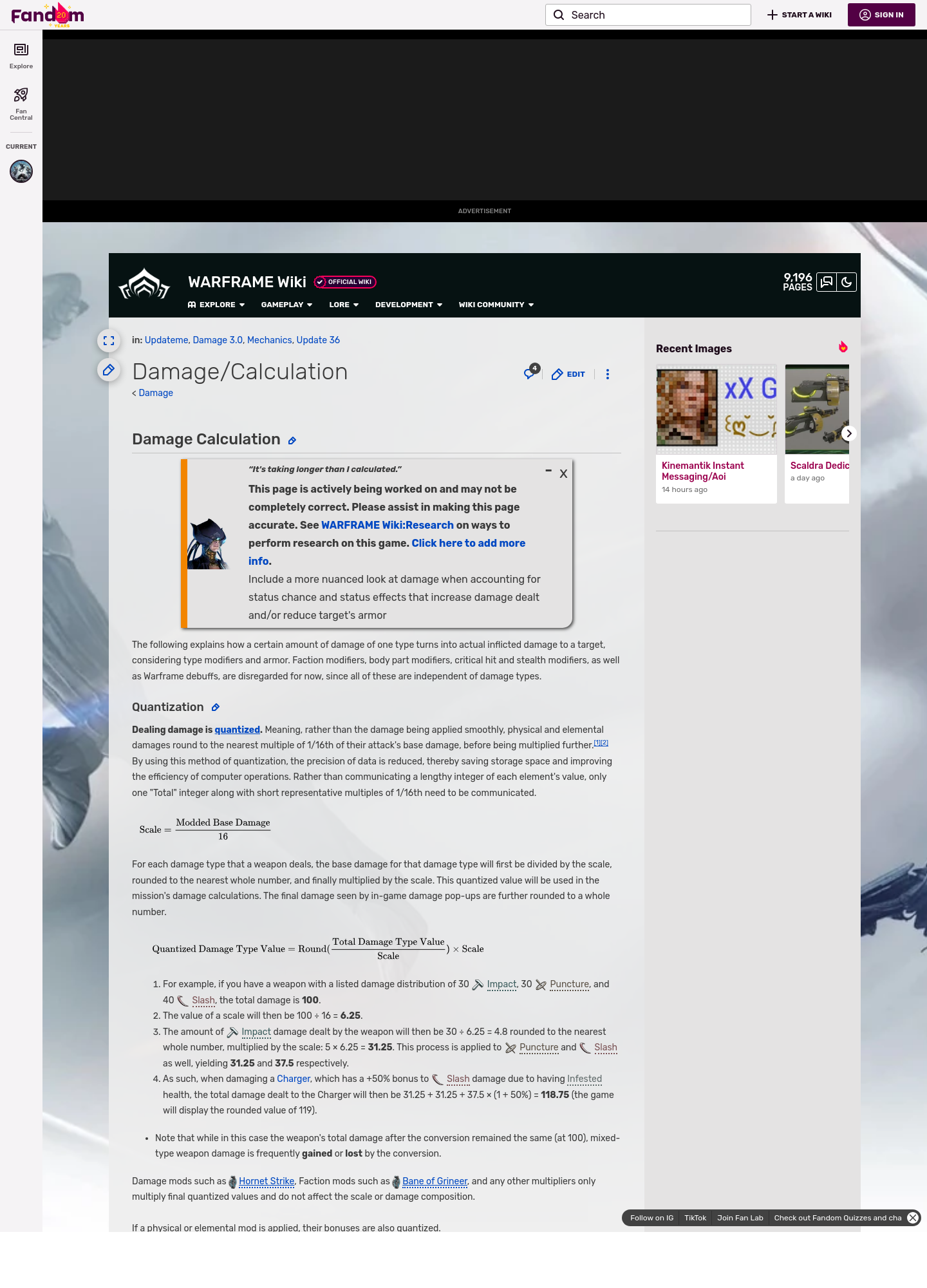This screenshot has width=927, height=1288.
Task: Open Kinematik Instant Messaging/Aoi thumbnail
Action: [716, 409]
